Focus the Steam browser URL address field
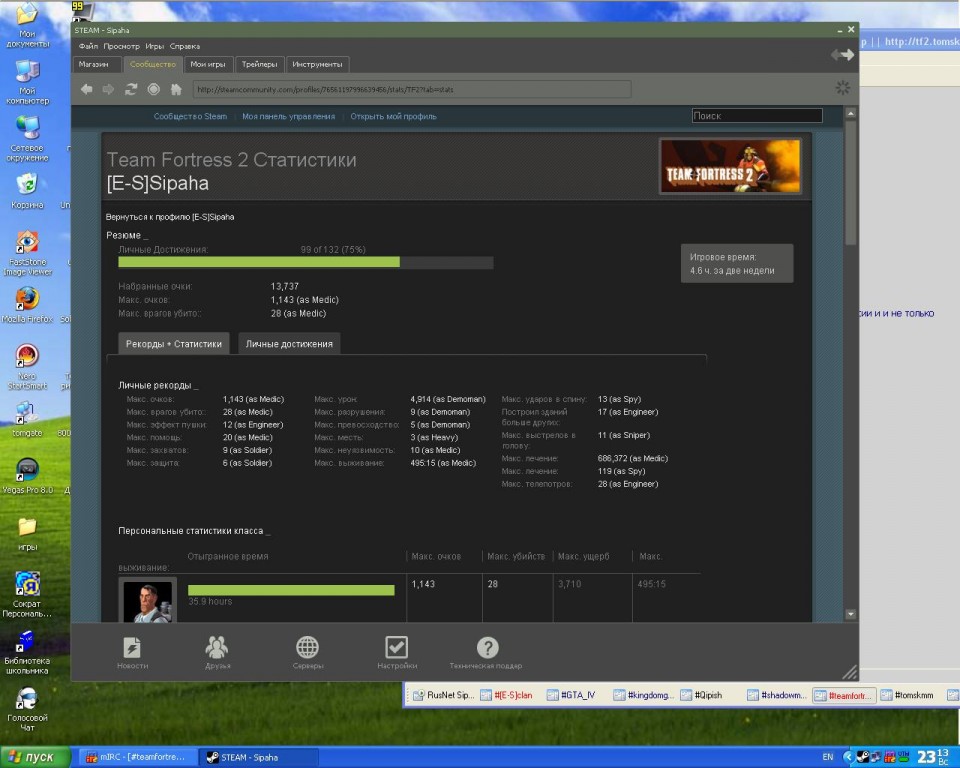The image size is (960, 768). tap(411, 89)
